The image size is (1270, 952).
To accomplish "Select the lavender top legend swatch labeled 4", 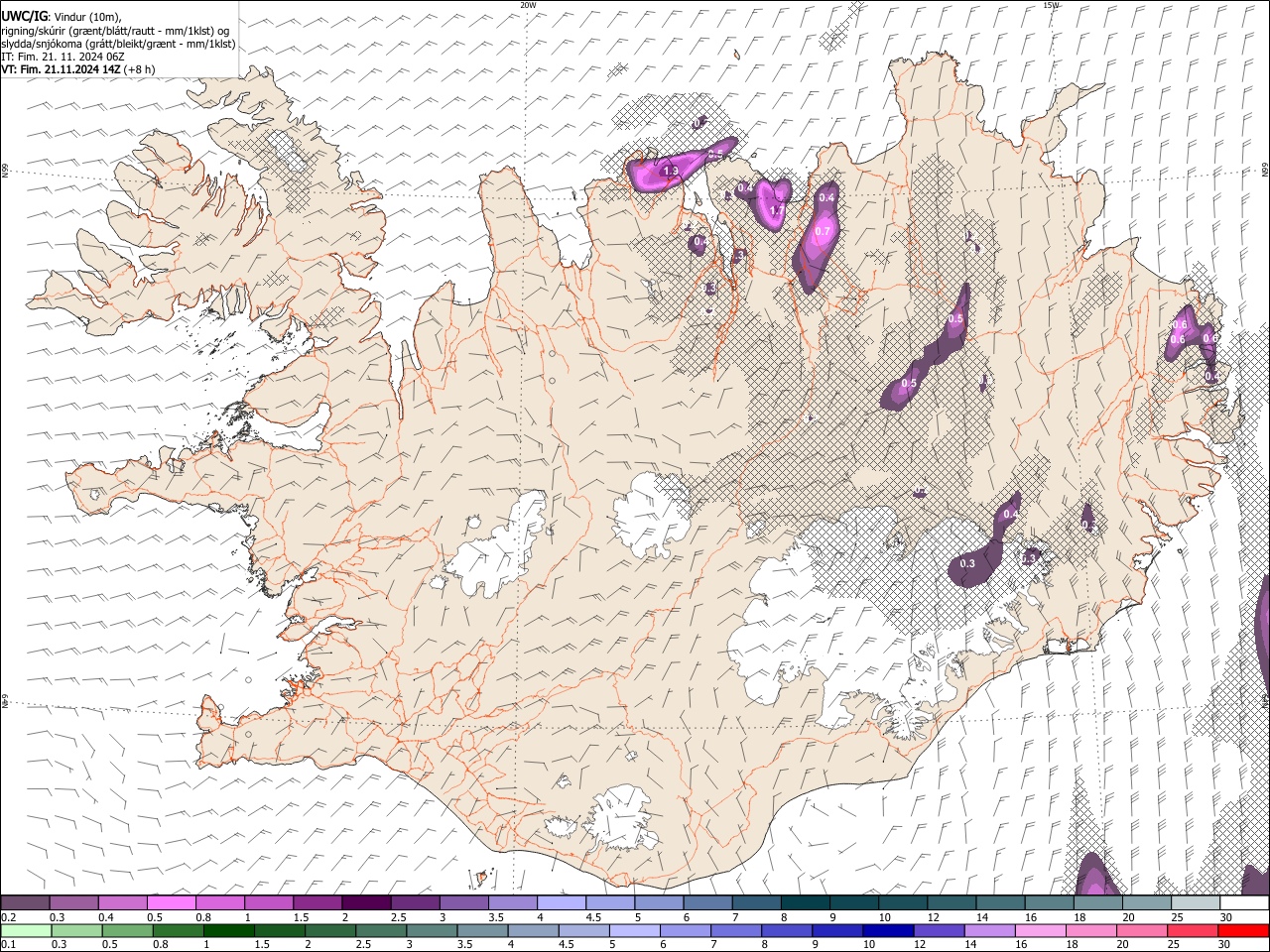I will coord(562,902).
